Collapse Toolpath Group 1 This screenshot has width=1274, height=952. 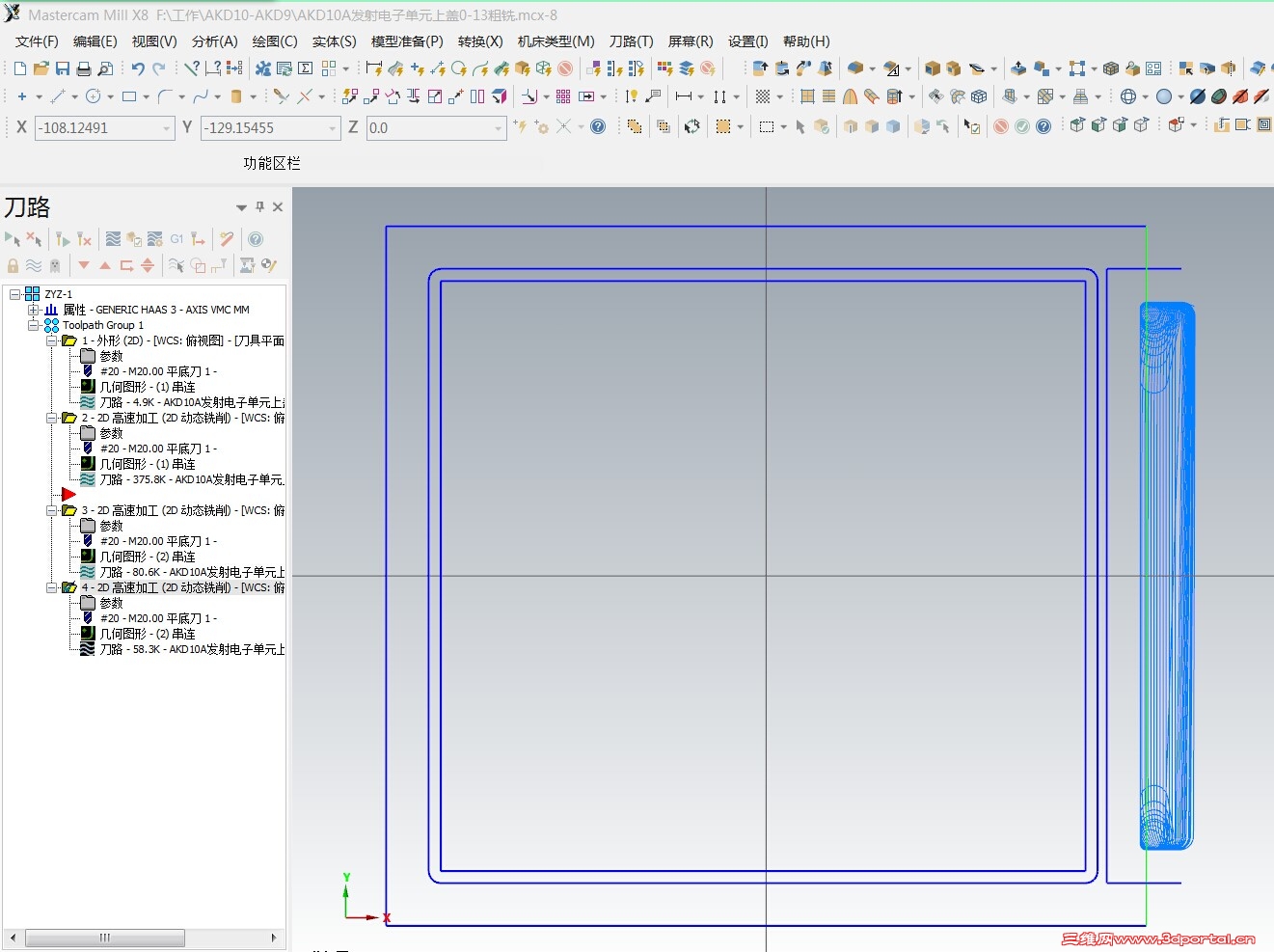point(34,325)
